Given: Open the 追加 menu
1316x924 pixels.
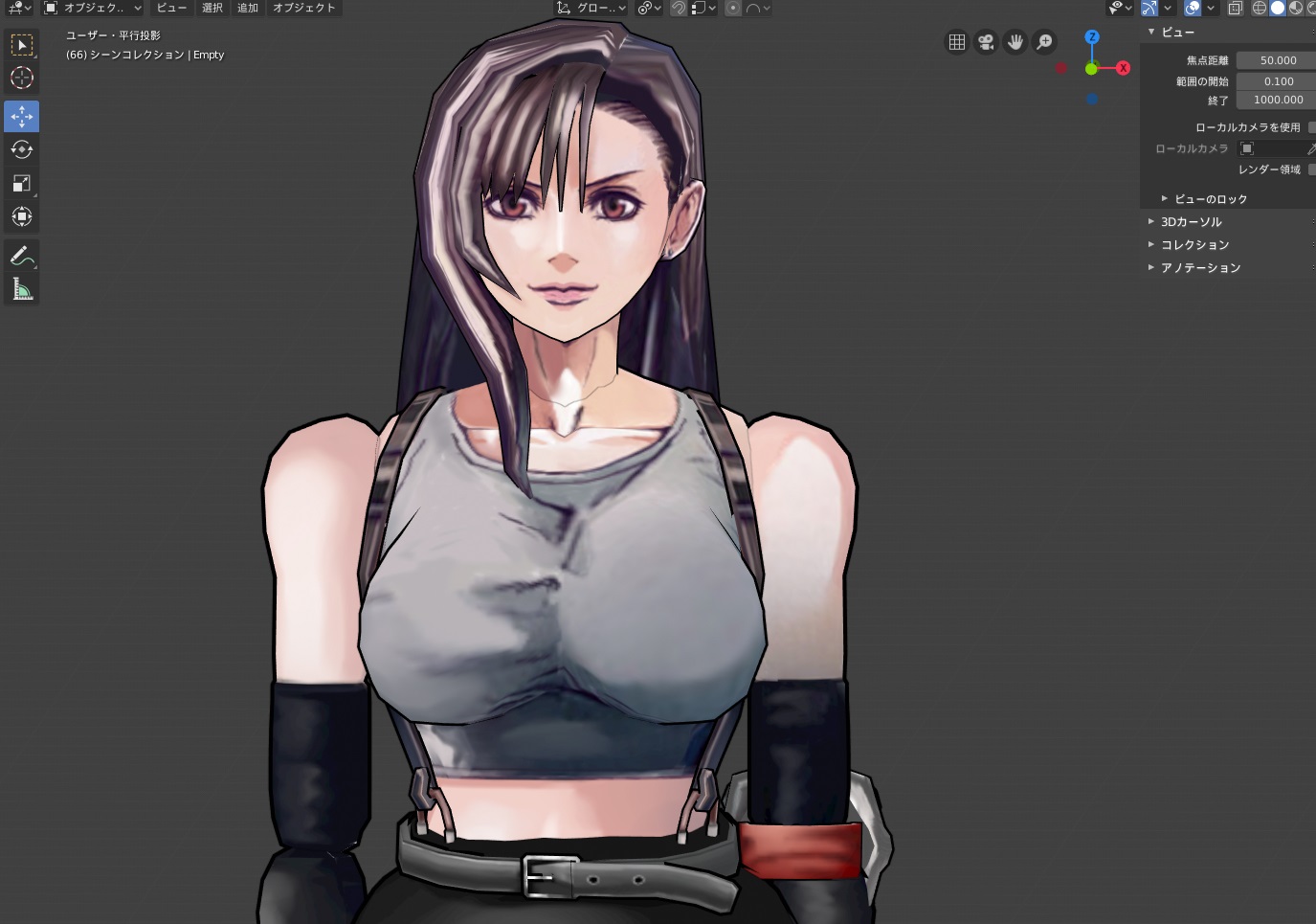Looking at the screenshot, I should pyautogui.click(x=248, y=8).
